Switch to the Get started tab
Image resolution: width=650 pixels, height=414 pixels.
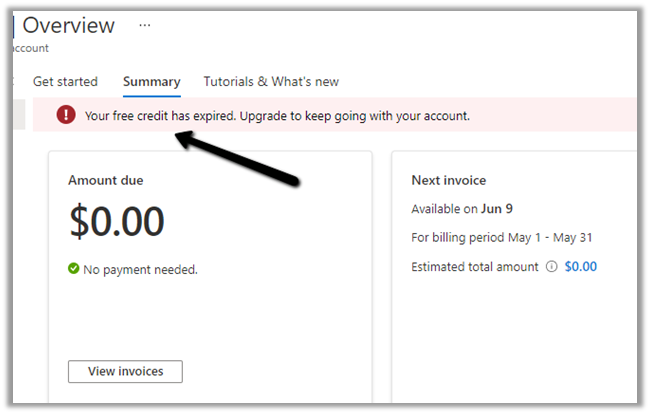65,82
